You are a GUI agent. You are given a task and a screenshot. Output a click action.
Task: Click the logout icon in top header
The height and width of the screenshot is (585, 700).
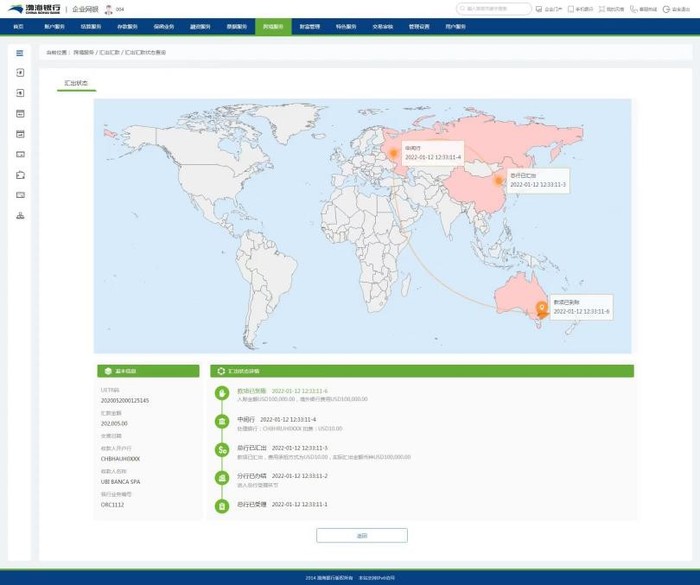coord(666,9)
